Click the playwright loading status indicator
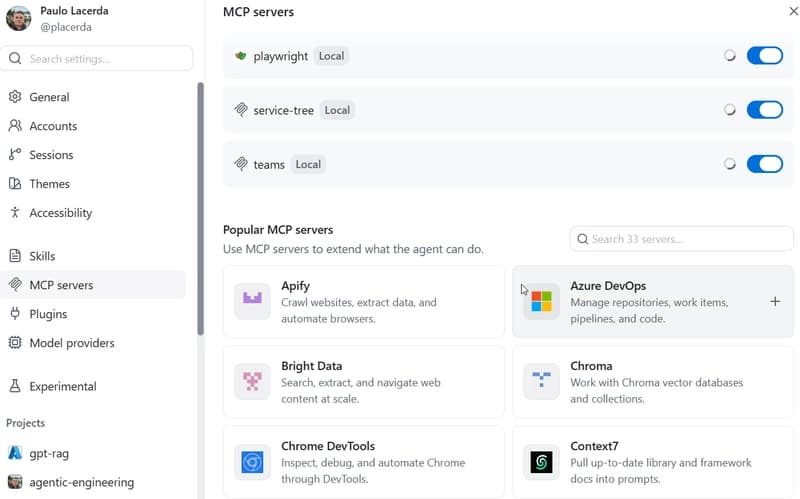Image resolution: width=800 pixels, height=499 pixels. tap(730, 56)
